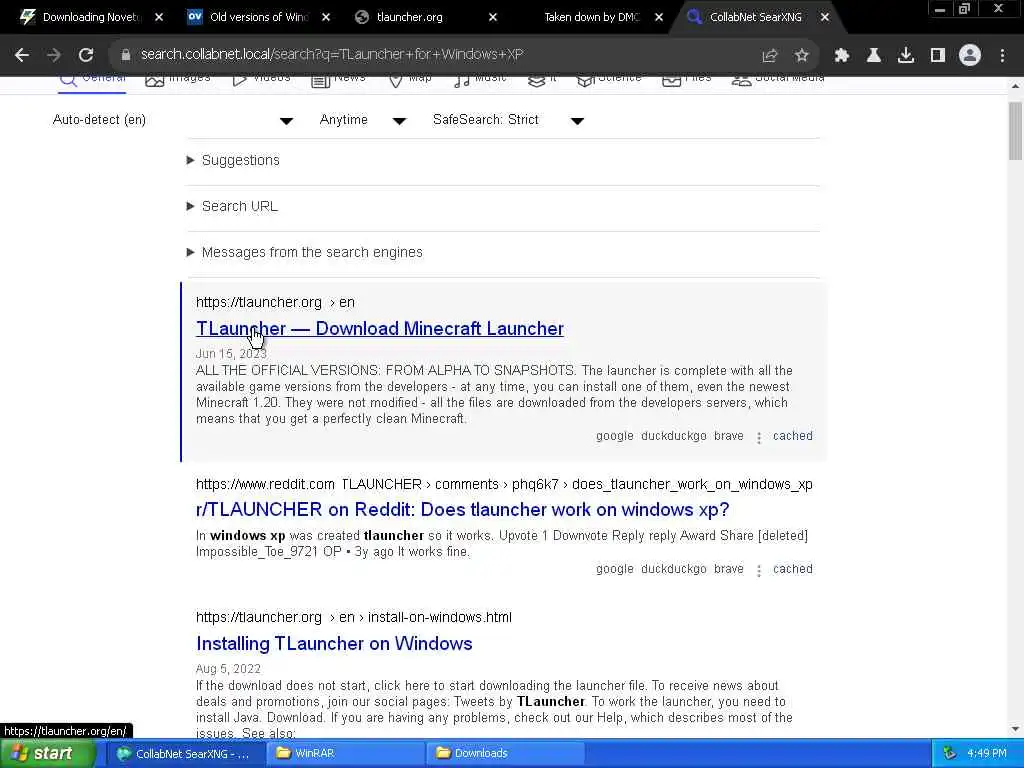Click the page vertical scrollbar thumb
Image resolution: width=1024 pixels, height=768 pixels.
(x=1016, y=131)
